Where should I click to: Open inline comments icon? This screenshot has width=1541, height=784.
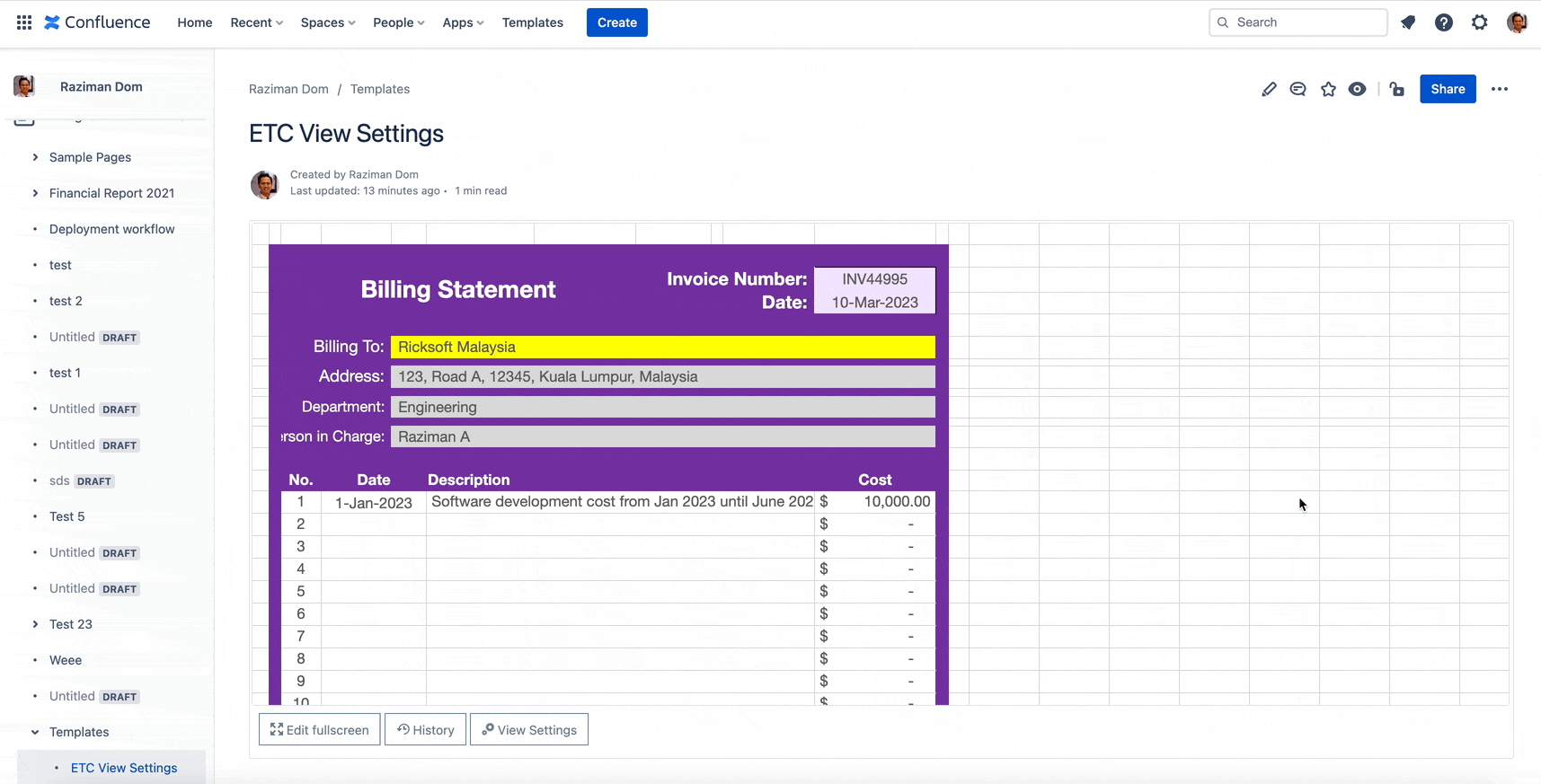(x=1297, y=89)
